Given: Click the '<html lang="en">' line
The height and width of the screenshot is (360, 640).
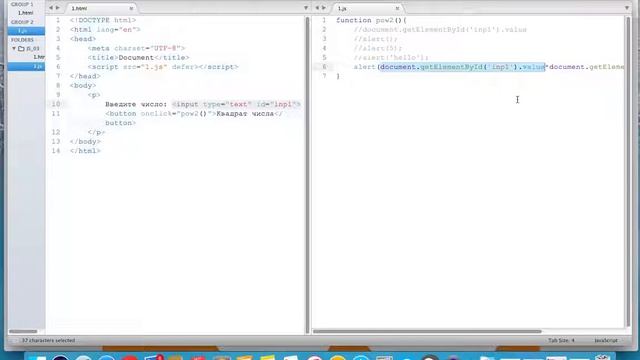Looking at the screenshot, I should pos(105,30).
